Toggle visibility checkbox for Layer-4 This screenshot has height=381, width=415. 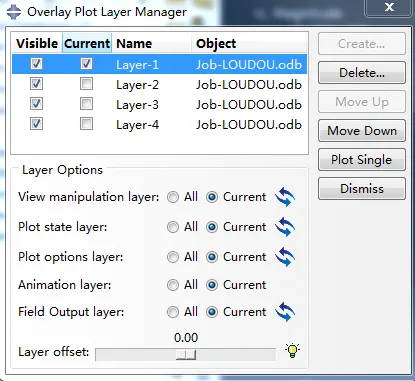(36, 124)
